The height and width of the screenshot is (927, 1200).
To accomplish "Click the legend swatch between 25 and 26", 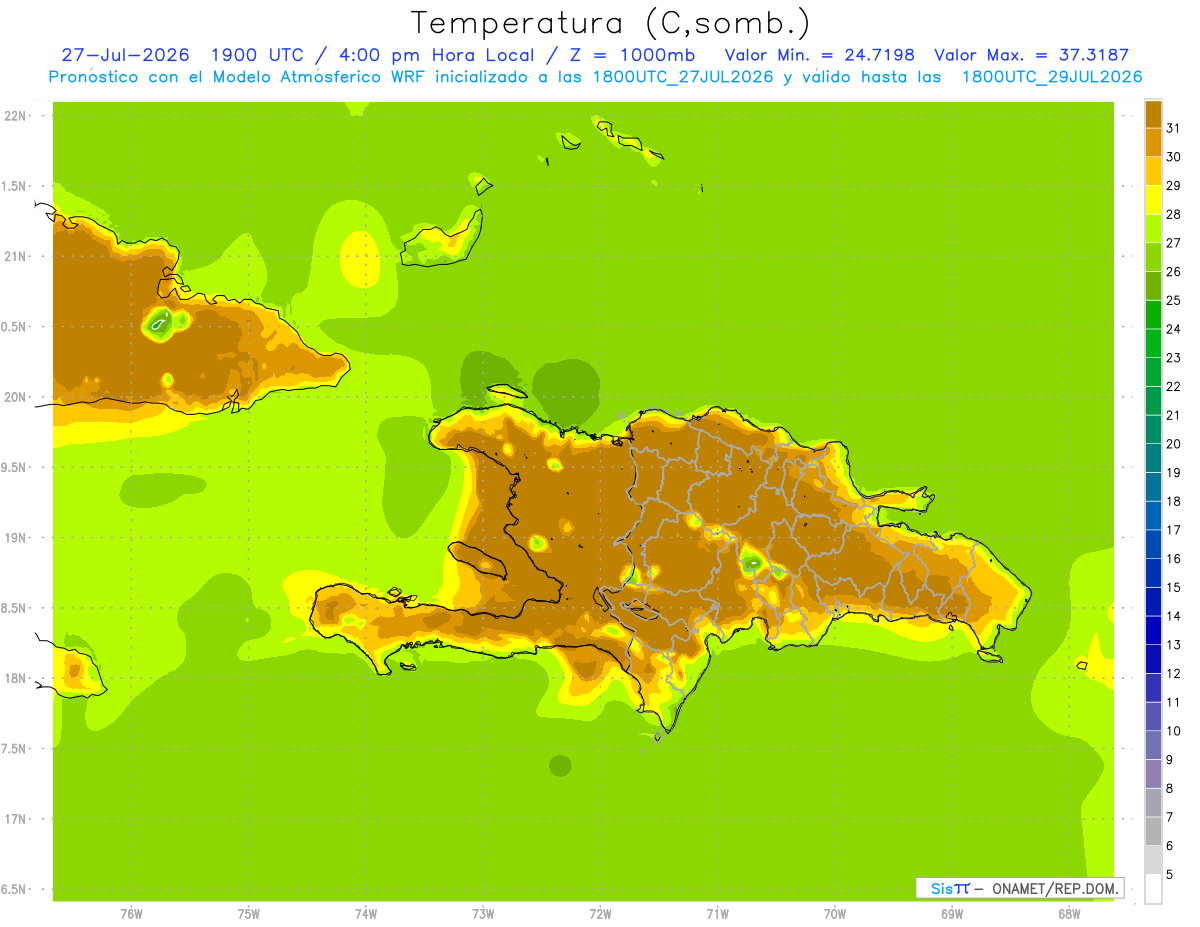I will 1153,286.
